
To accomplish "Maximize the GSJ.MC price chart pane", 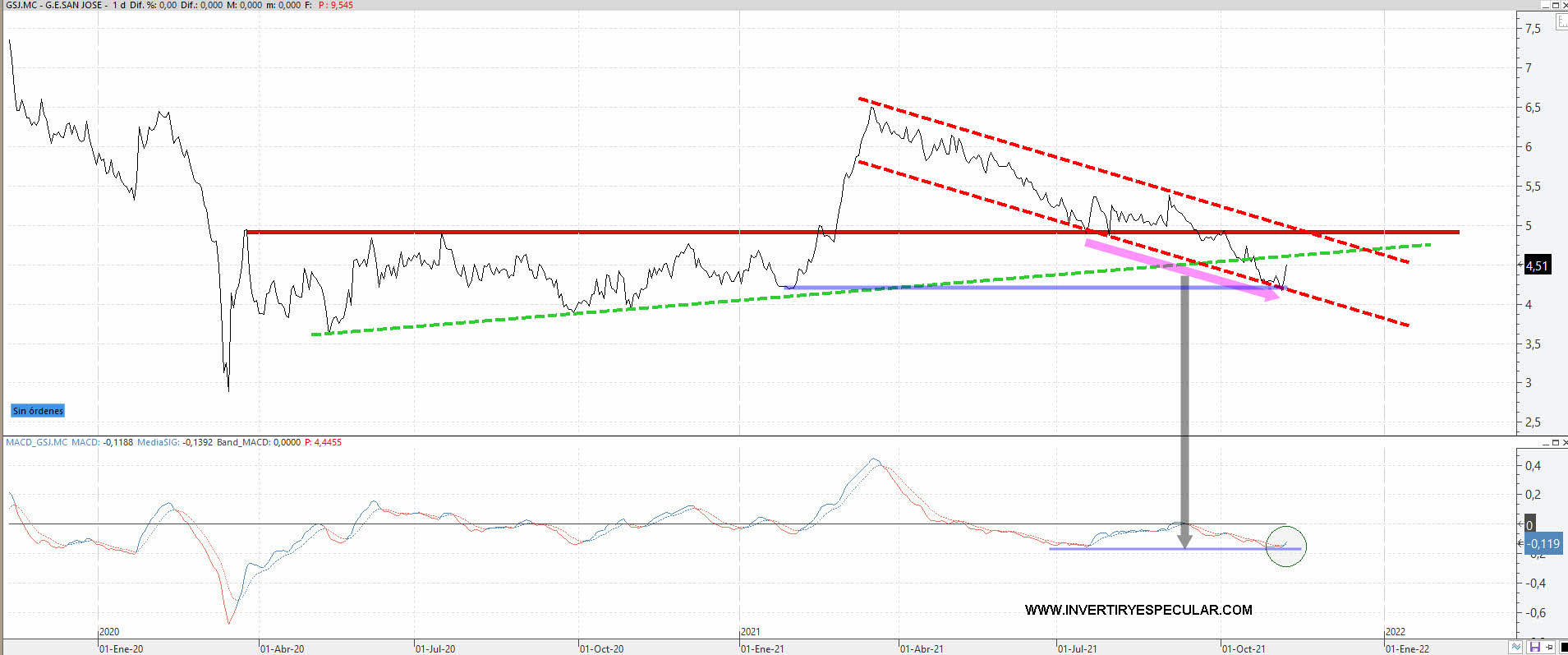I will 1555,5.
